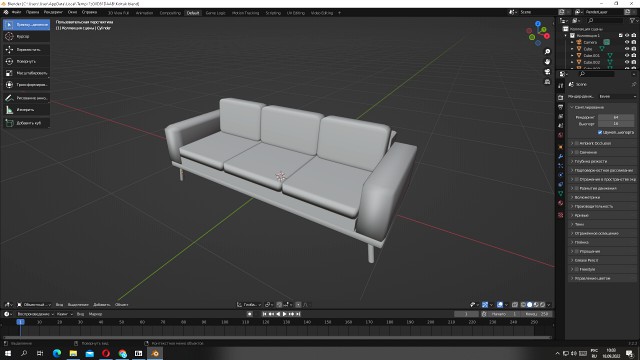
Task: Open the File menu
Action: [16, 12]
